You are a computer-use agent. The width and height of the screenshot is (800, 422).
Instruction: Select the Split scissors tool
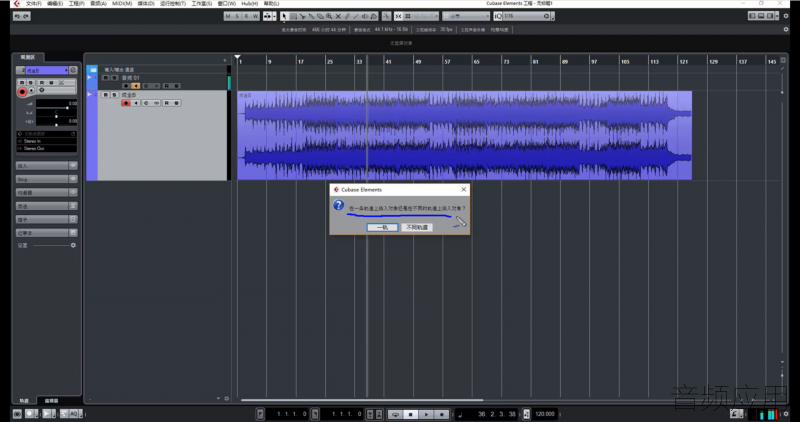303,16
